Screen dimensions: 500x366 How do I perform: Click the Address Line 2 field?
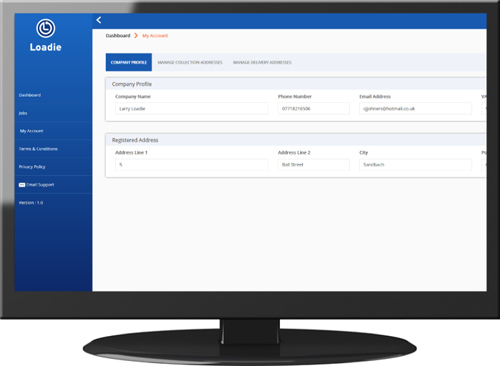(x=314, y=165)
